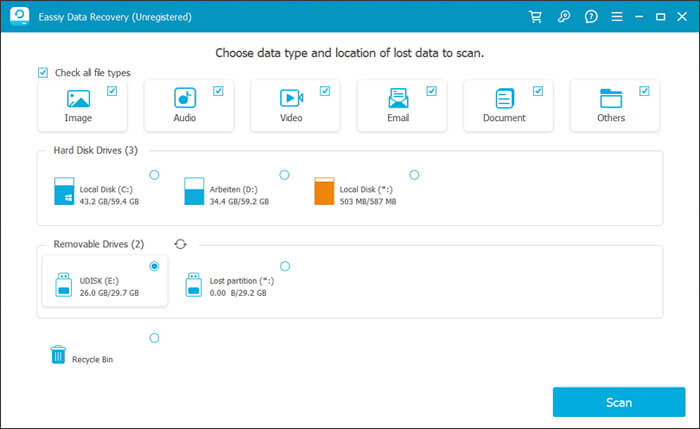The height and width of the screenshot is (429, 700).
Task: Click the Email envelope icon
Action: 398,98
